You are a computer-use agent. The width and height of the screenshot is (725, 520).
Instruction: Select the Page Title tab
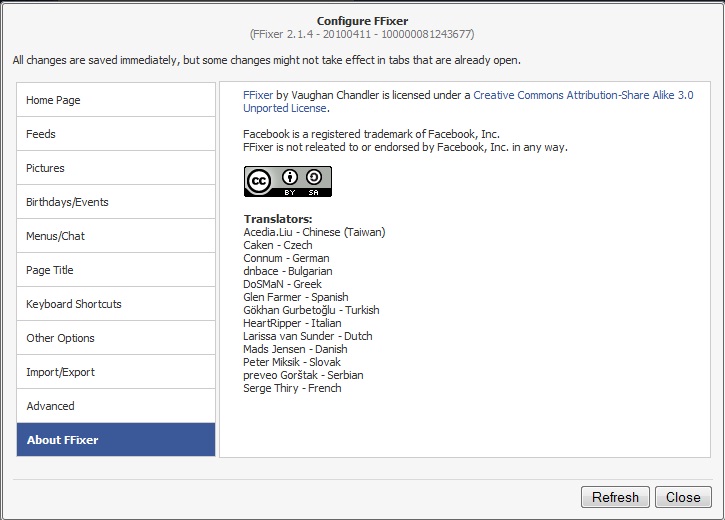(116, 270)
